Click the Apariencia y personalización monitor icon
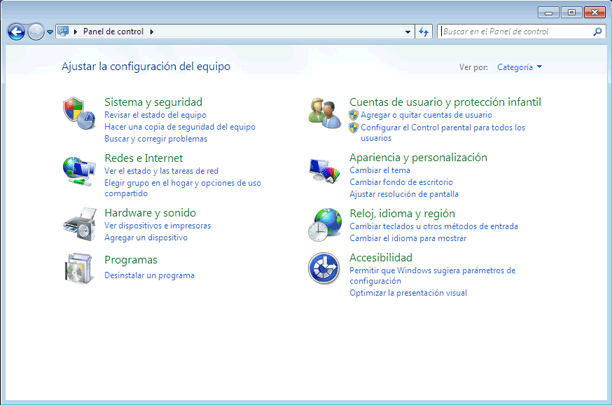This screenshot has height=405, width=612. pyautogui.click(x=324, y=169)
